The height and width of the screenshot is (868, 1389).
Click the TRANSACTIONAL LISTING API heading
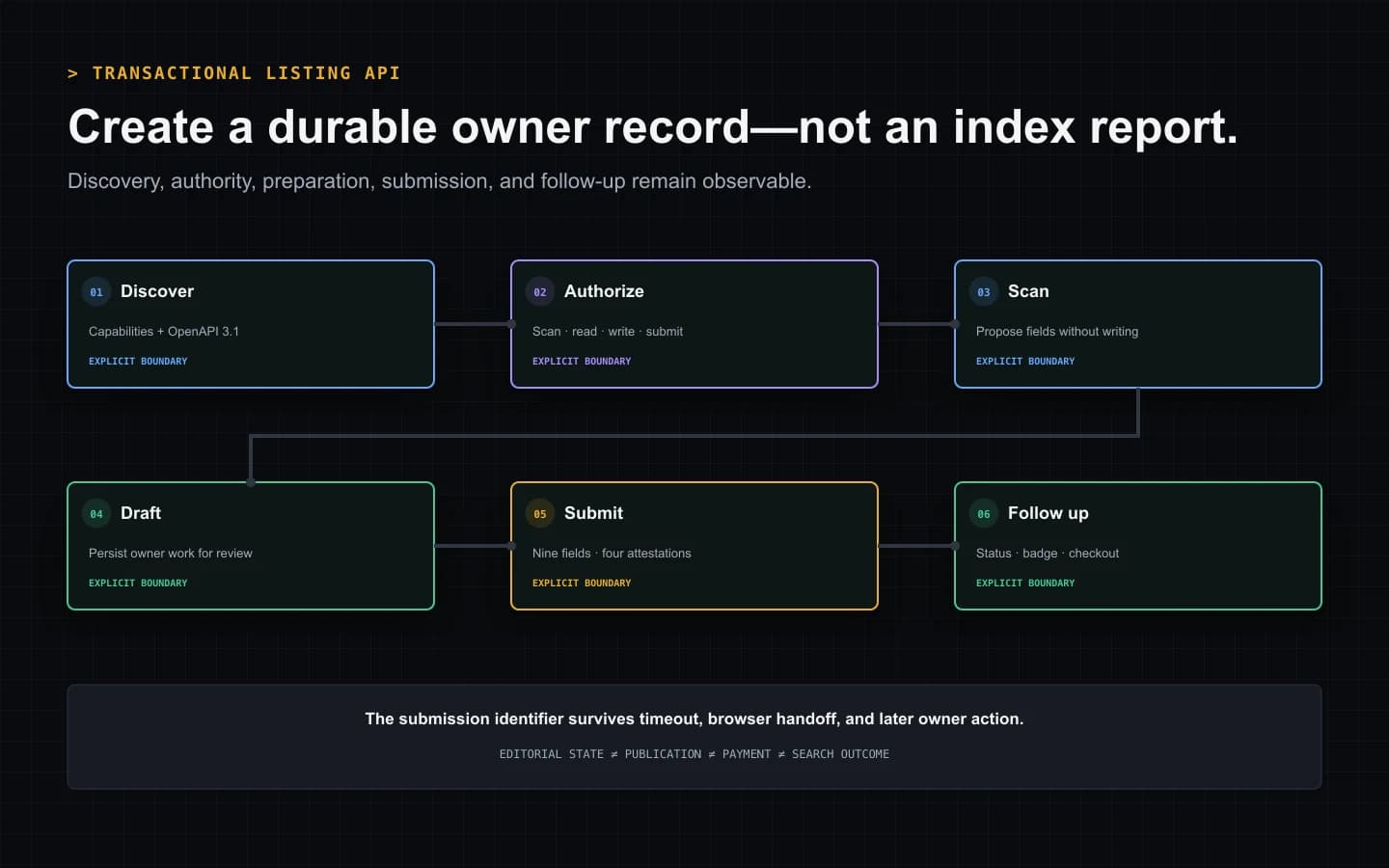[x=233, y=73]
